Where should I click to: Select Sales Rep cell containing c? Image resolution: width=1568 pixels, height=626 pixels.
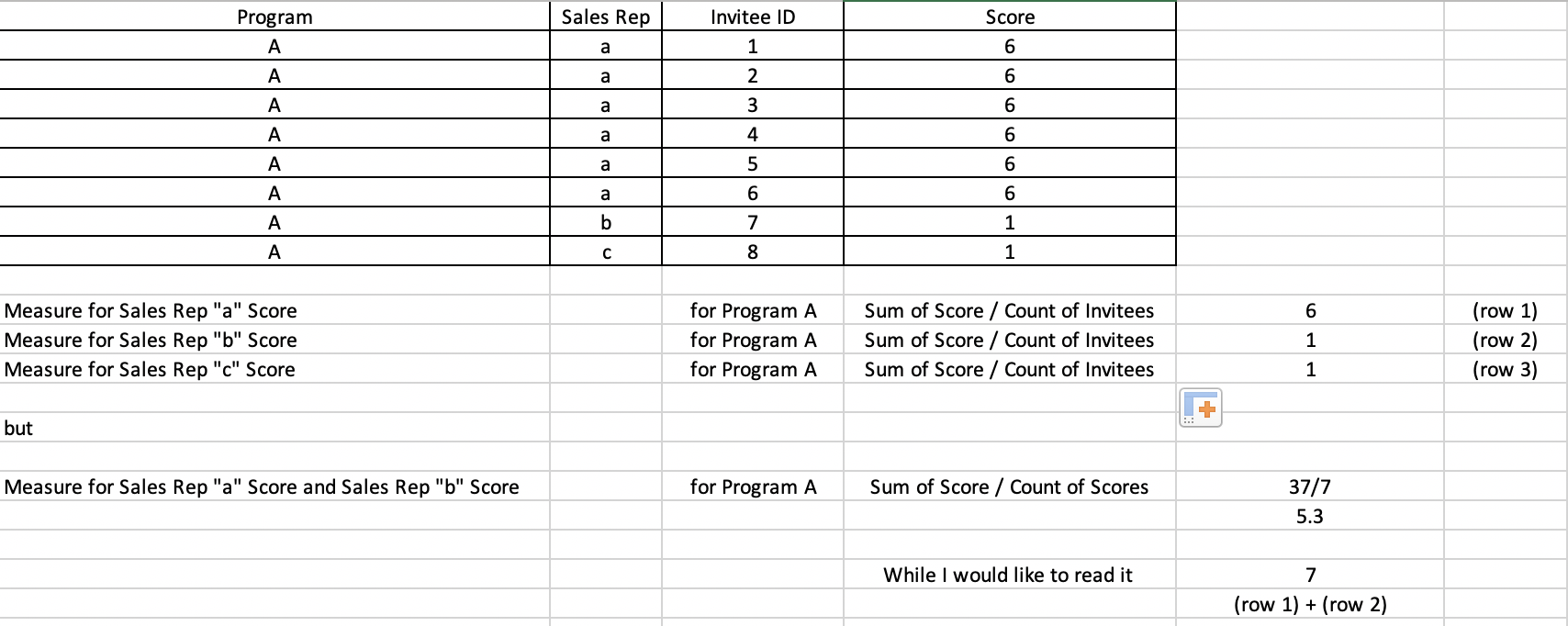click(x=606, y=252)
